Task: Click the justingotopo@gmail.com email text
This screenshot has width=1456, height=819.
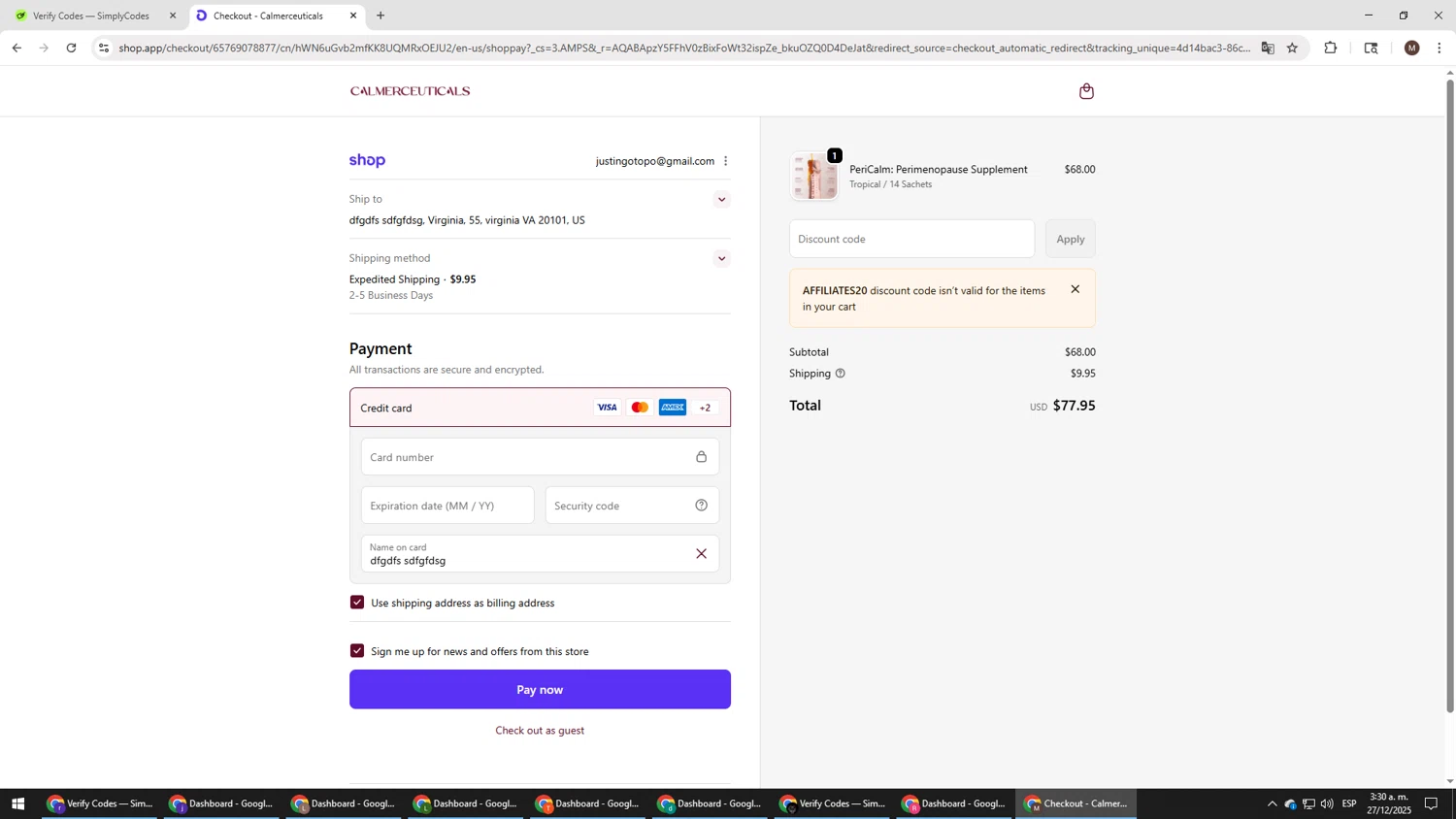Action: 655,161
